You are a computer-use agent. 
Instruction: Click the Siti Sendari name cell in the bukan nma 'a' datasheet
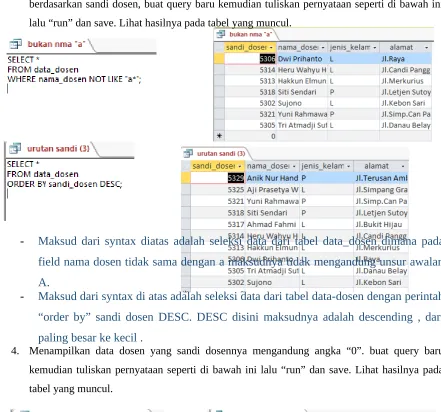(x=302, y=92)
